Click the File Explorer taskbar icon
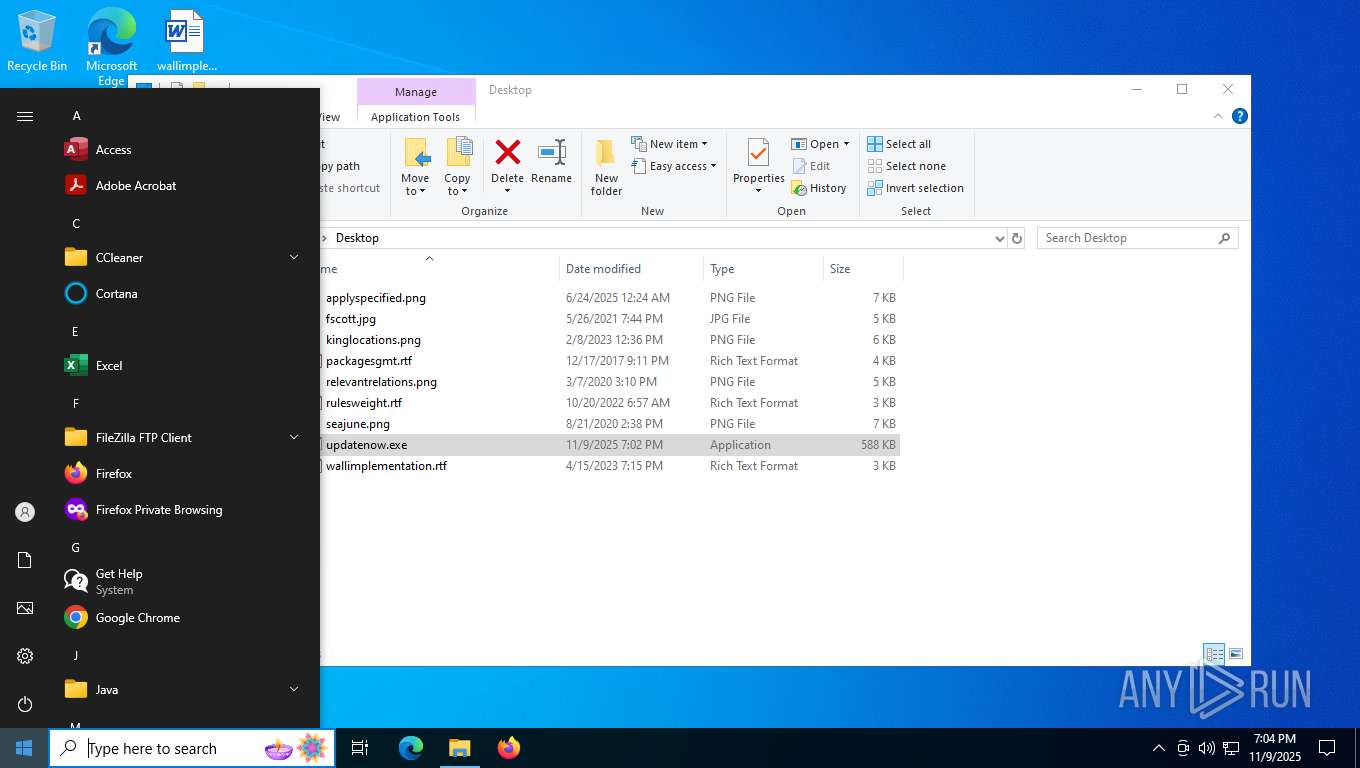The image size is (1360, 768). click(x=459, y=748)
